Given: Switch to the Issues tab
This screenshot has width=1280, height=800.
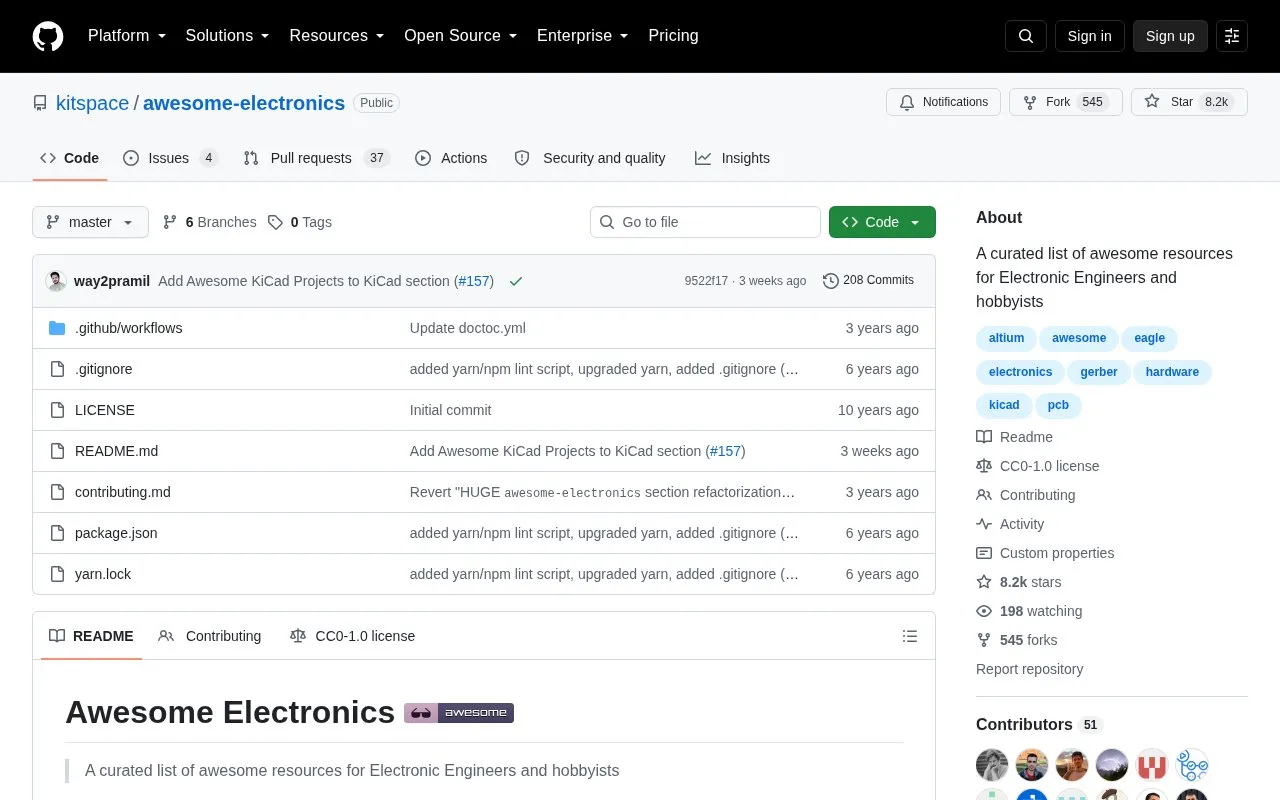Looking at the screenshot, I should coord(170,158).
